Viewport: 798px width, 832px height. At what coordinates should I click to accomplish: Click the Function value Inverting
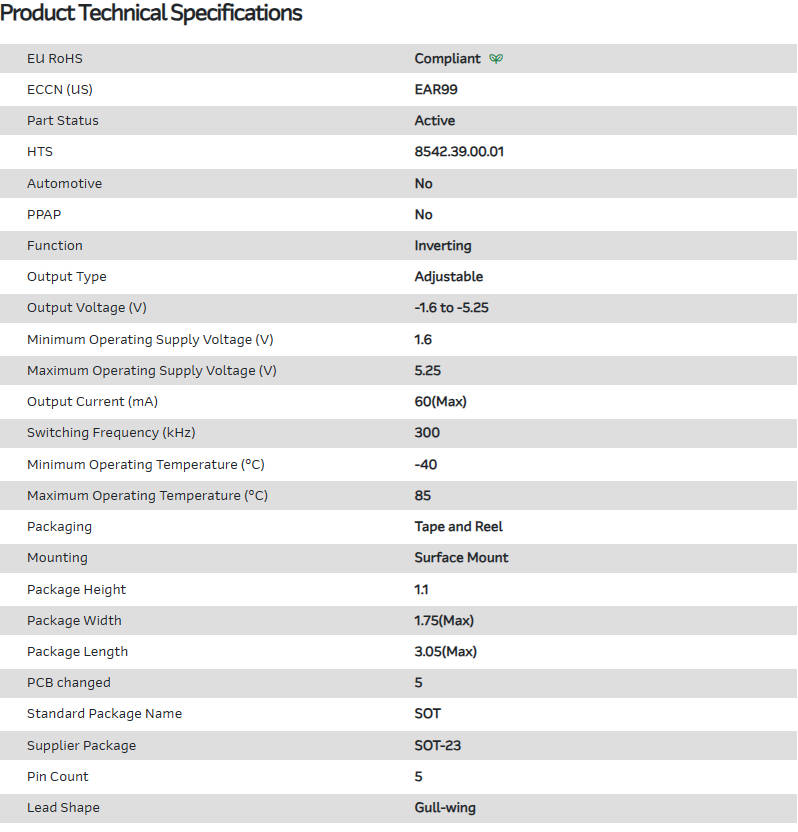coord(442,246)
